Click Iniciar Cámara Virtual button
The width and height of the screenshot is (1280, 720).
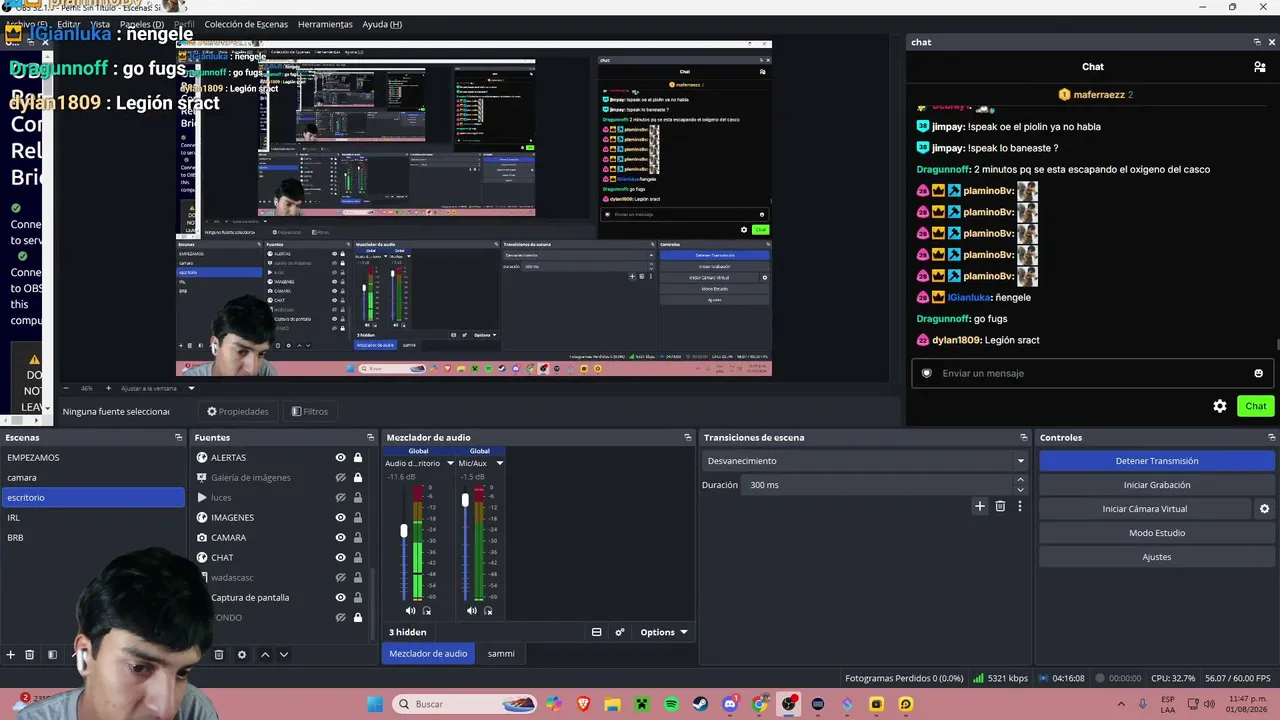point(1145,509)
